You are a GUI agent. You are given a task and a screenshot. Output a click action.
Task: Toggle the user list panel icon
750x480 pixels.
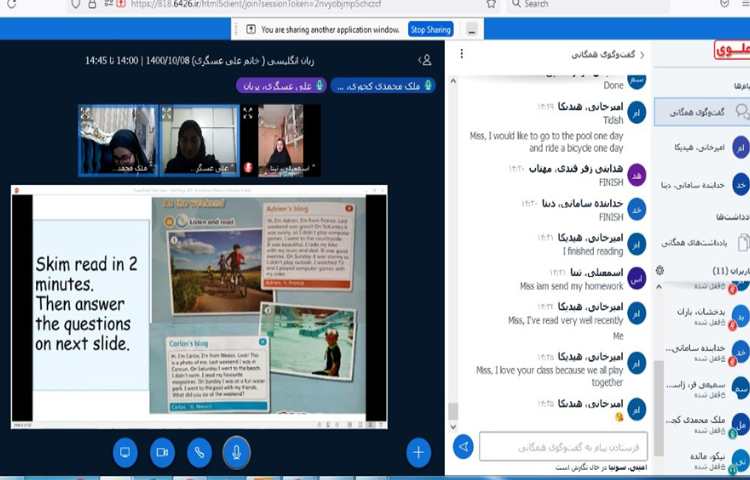(425, 60)
